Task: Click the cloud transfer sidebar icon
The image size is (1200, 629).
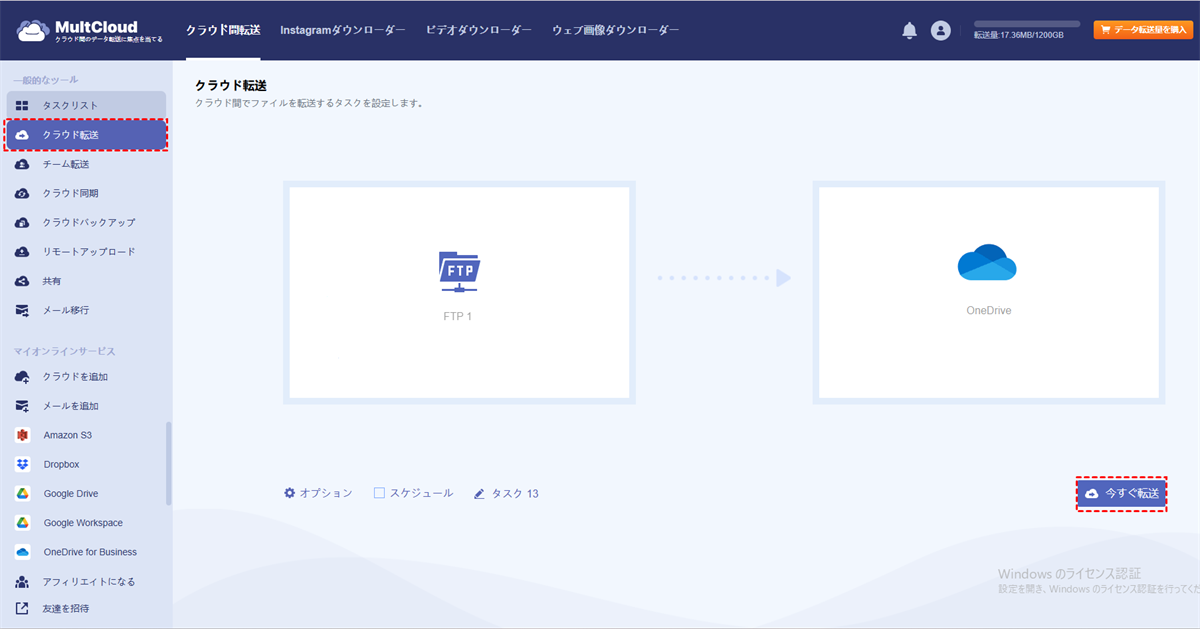Action: point(22,135)
